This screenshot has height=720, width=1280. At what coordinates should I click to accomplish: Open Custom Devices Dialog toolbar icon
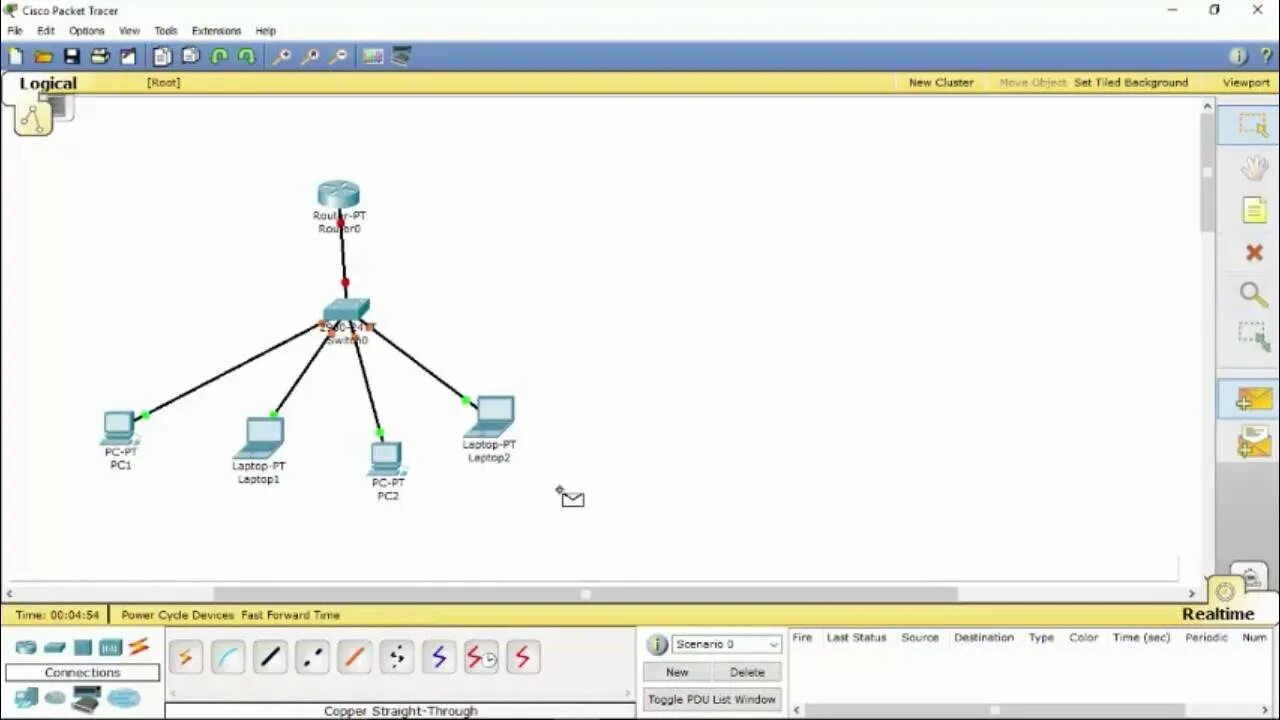click(401, 57)
